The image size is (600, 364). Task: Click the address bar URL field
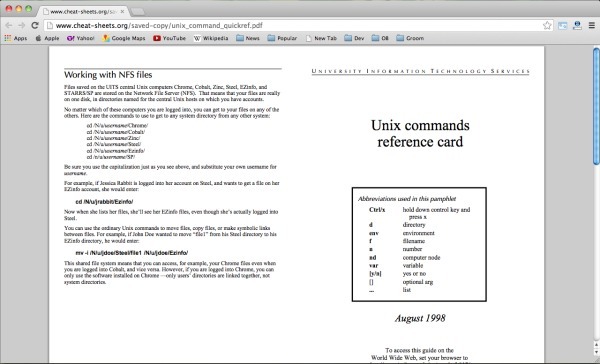pos(295,26)
